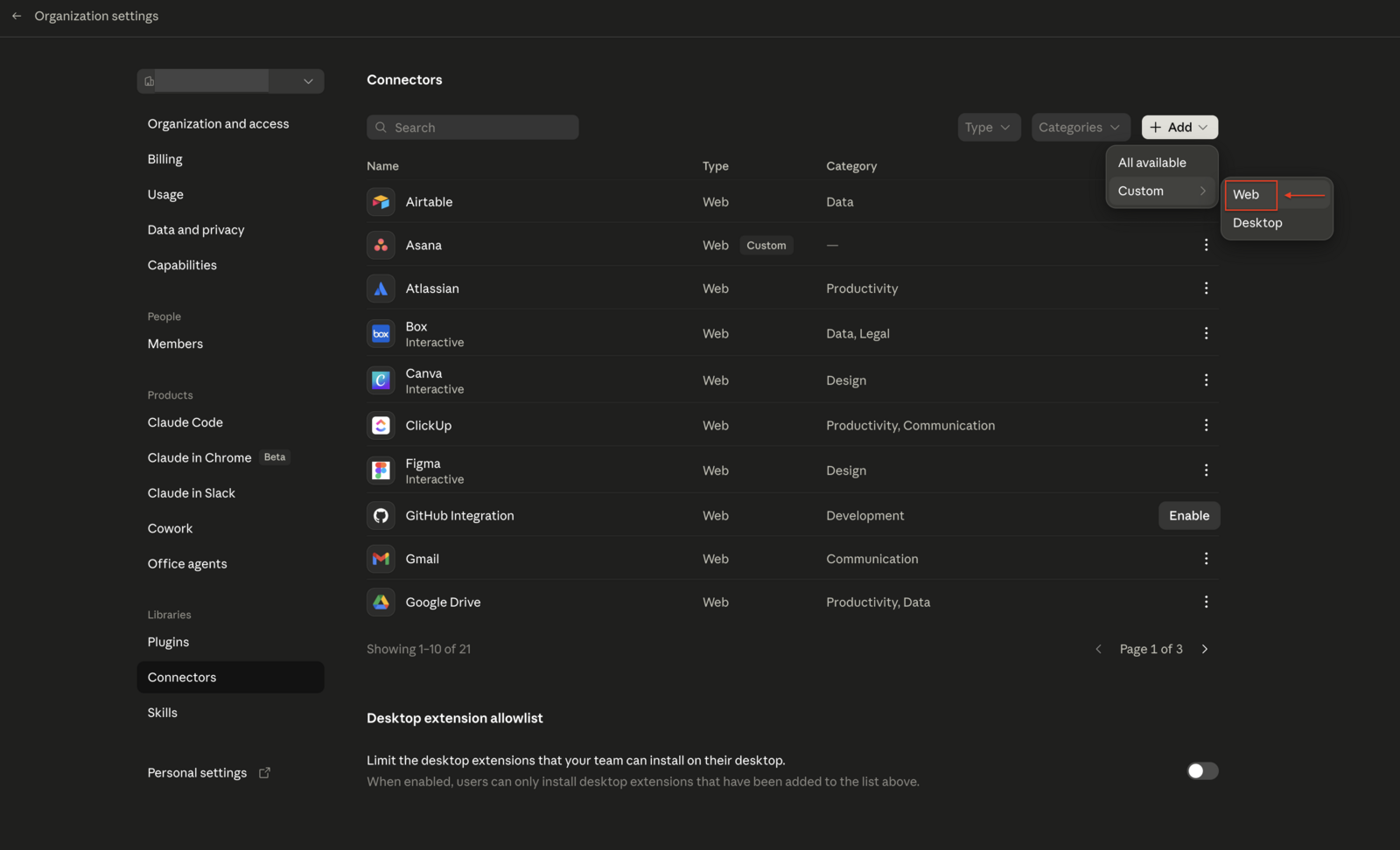Select Connectors in the sidebar
Image resolution: width=1400 pixels, height=850 pixels.
230,678
